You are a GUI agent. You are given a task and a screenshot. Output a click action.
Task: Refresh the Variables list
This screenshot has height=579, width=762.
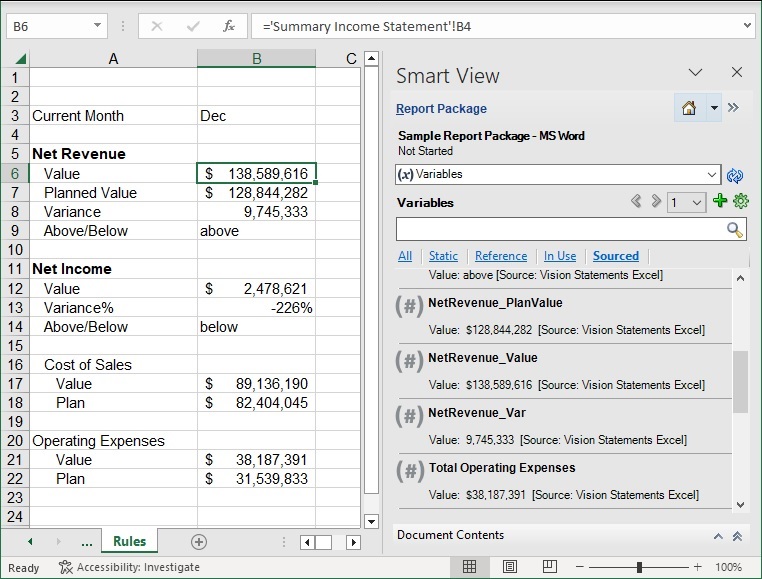(735, 175)
